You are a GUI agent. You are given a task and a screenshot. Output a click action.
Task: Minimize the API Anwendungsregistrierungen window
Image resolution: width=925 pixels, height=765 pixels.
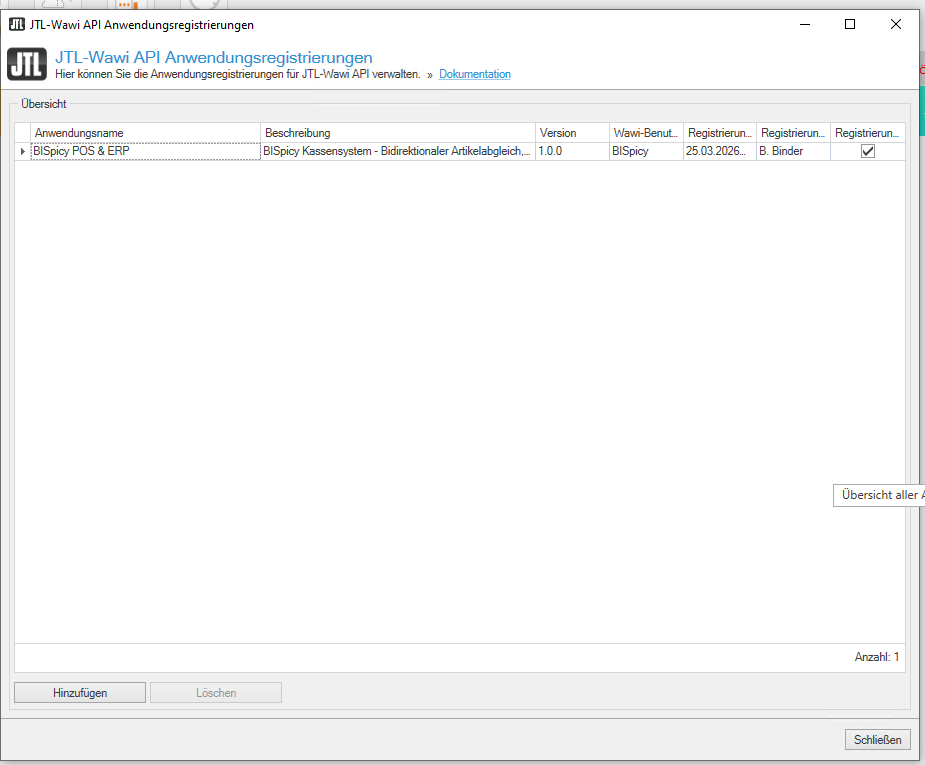[803, 24]
